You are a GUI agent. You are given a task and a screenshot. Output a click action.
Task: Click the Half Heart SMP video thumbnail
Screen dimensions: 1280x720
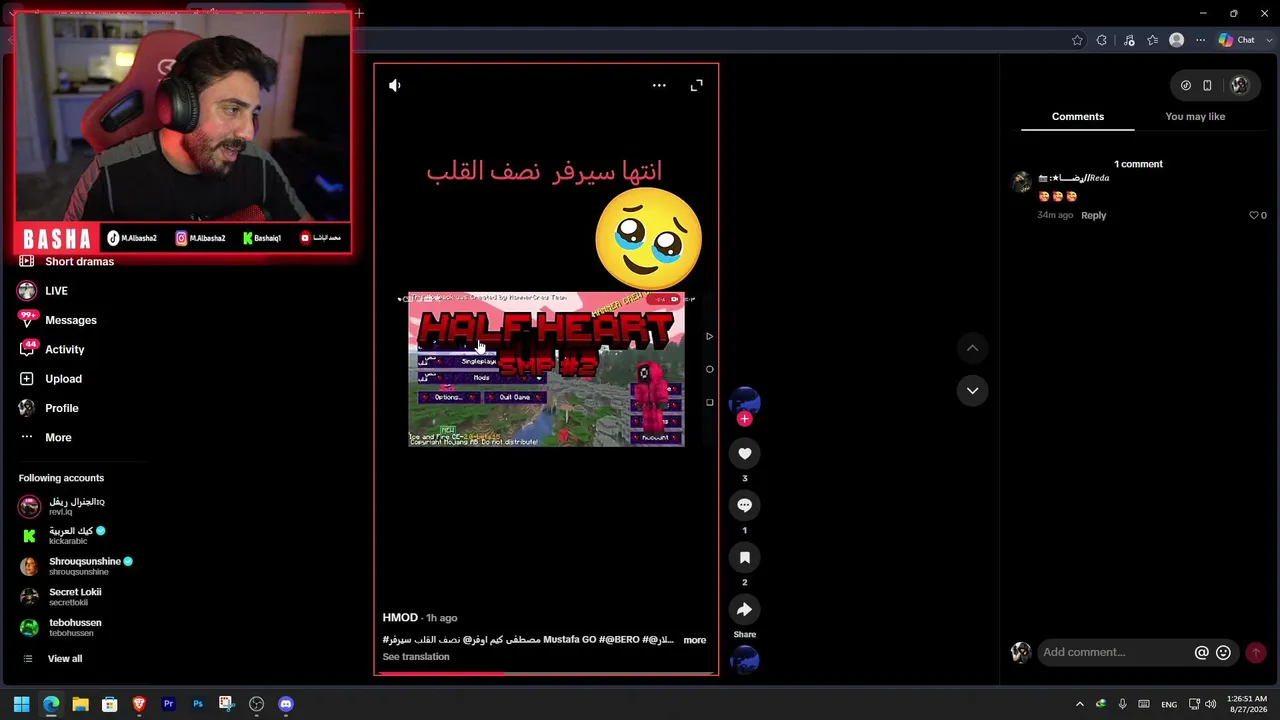(x=546, y=369)
